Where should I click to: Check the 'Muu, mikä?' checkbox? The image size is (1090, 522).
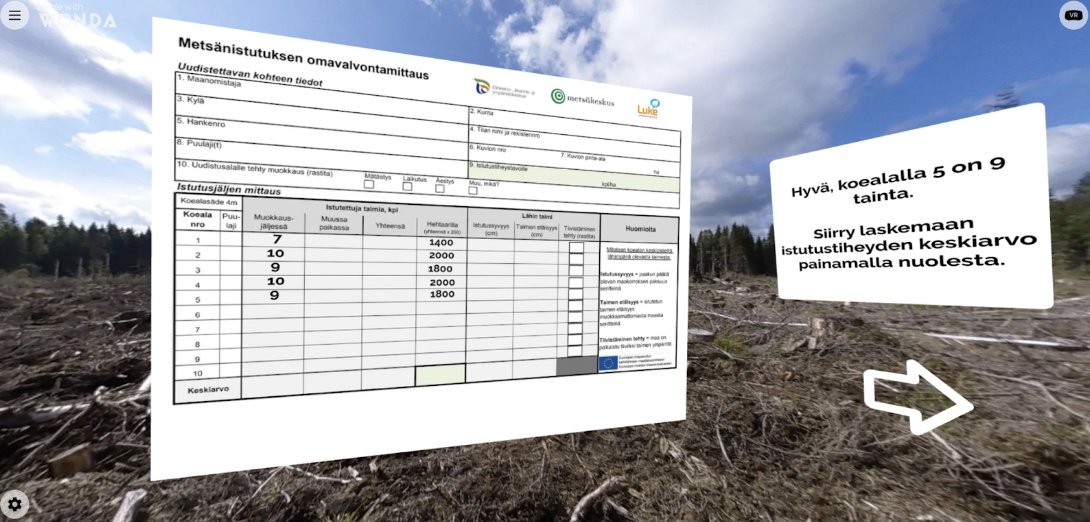(473, 190)
